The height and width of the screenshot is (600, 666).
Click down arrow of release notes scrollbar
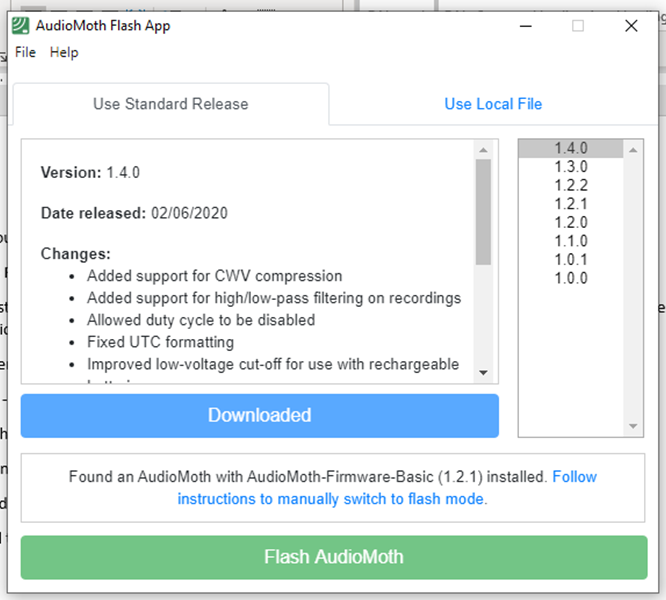(483, 373)
